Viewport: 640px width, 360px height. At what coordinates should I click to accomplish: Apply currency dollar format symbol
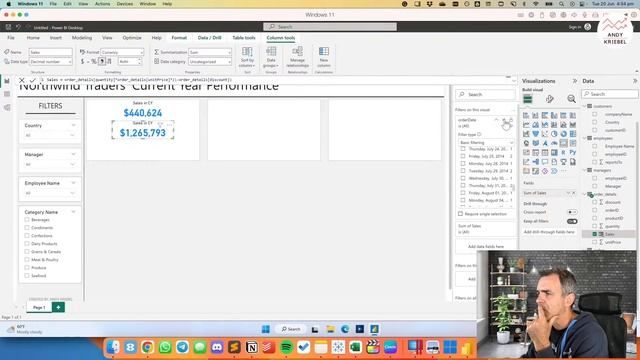(82, 61)
